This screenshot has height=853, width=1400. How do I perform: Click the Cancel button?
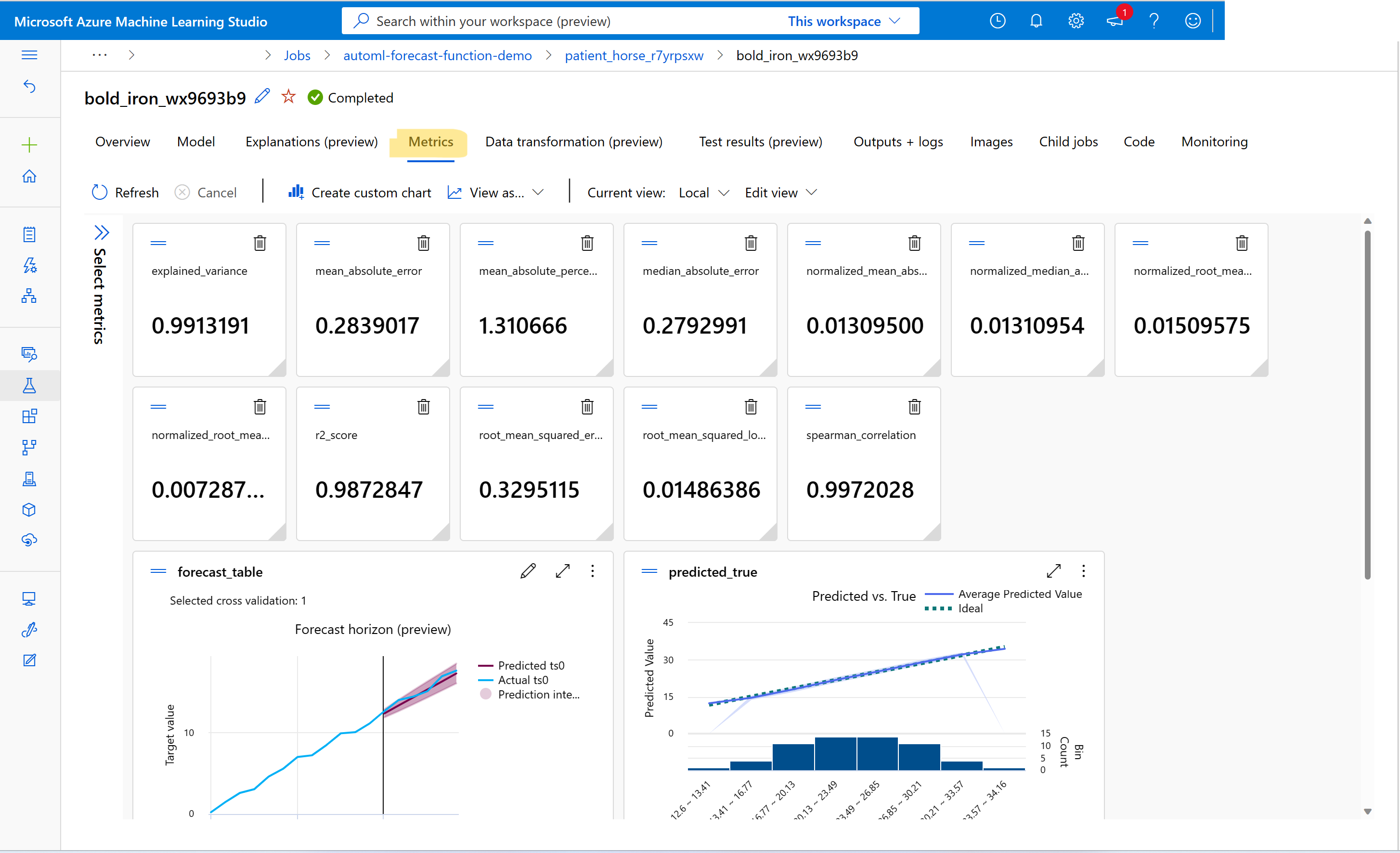pos(206,192)
